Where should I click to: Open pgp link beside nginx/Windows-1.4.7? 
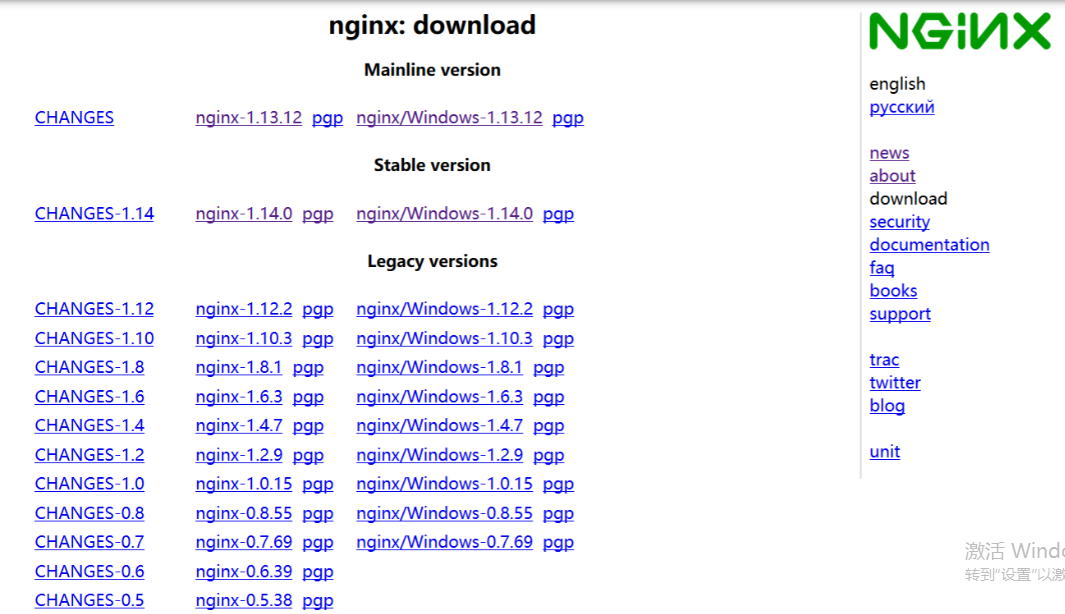(x=549, y=425)
